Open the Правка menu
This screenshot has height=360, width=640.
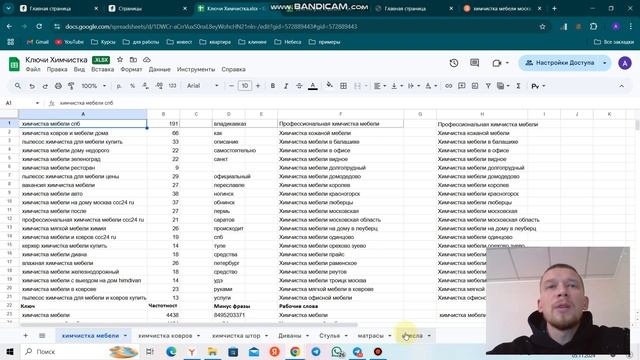57,69
